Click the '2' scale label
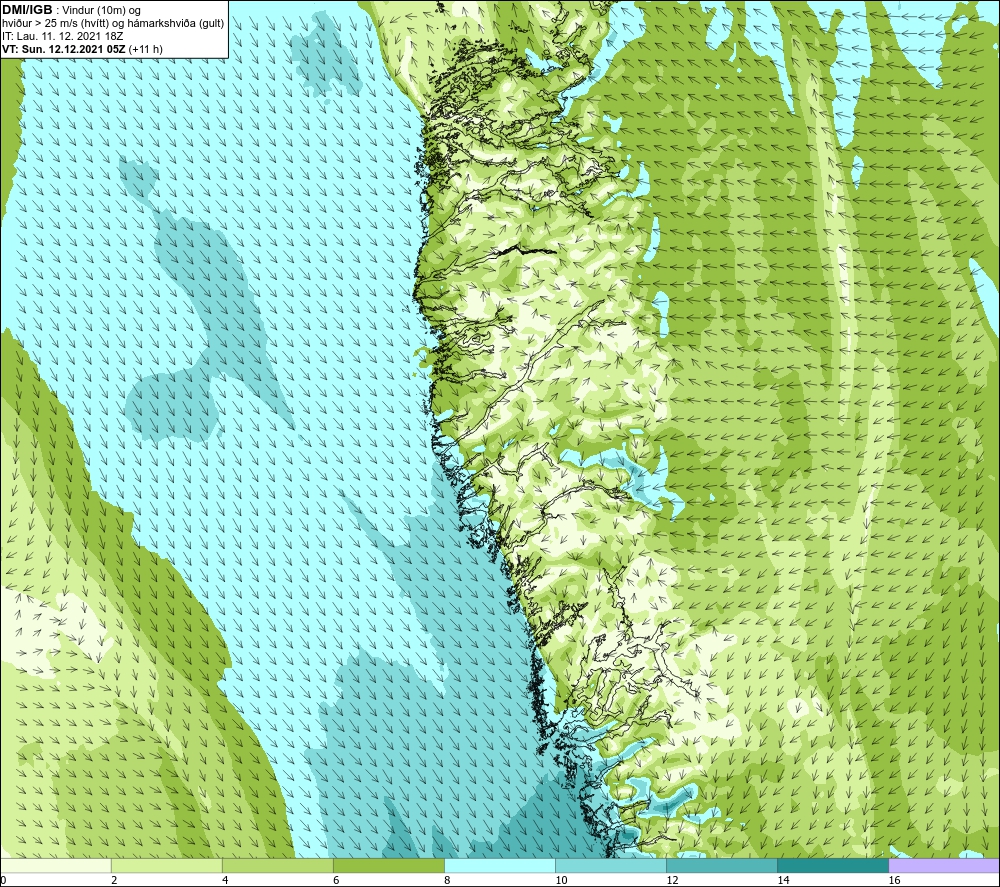 coord(114,881)
